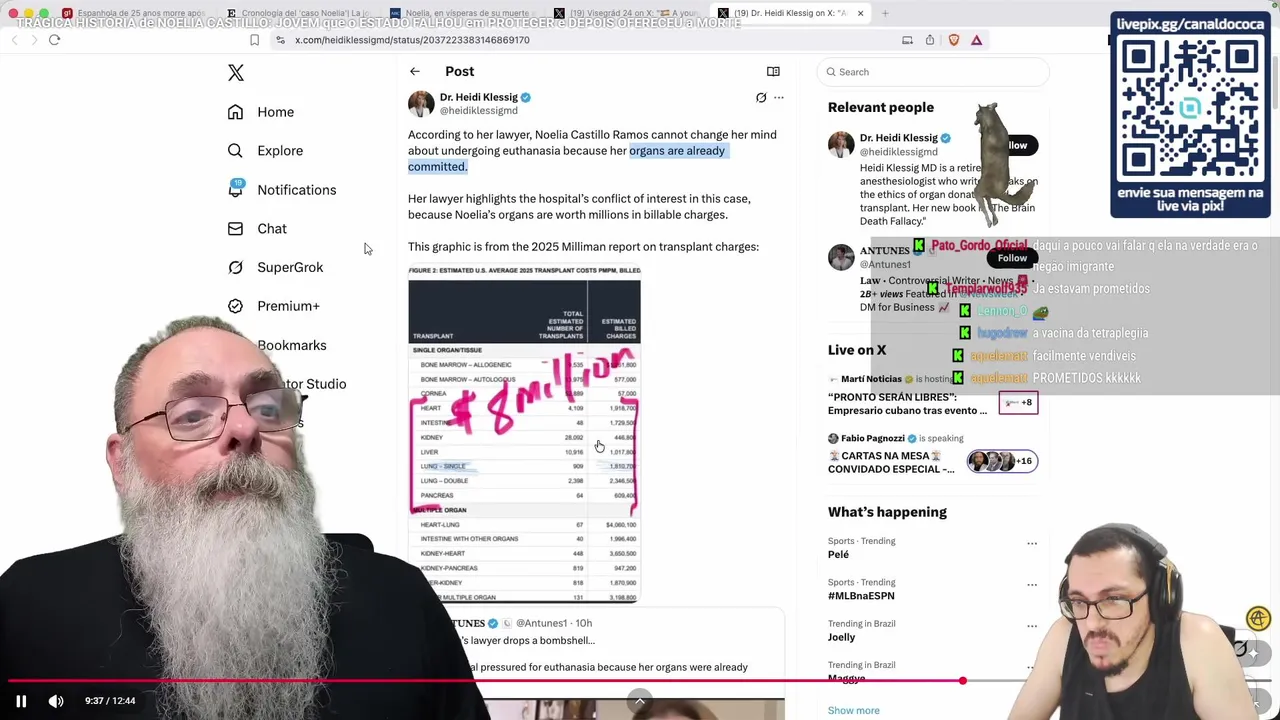Click the search magnifier icon
Screen dimensions: 1280x720
(x=831, y=72)
